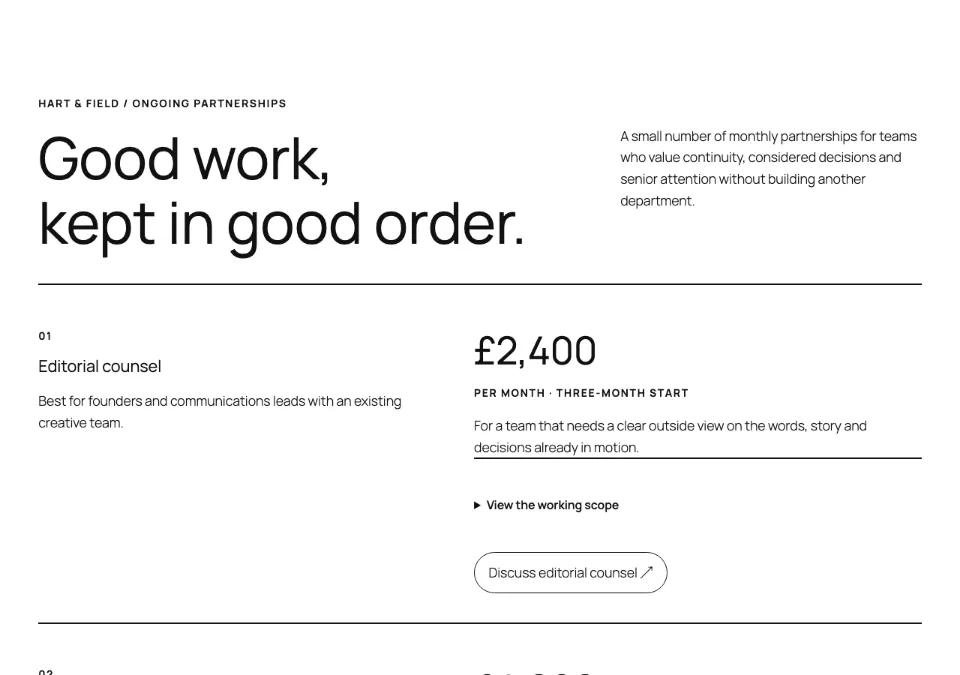
Task: Click the second plan's cut-off price
Action: 535,673
